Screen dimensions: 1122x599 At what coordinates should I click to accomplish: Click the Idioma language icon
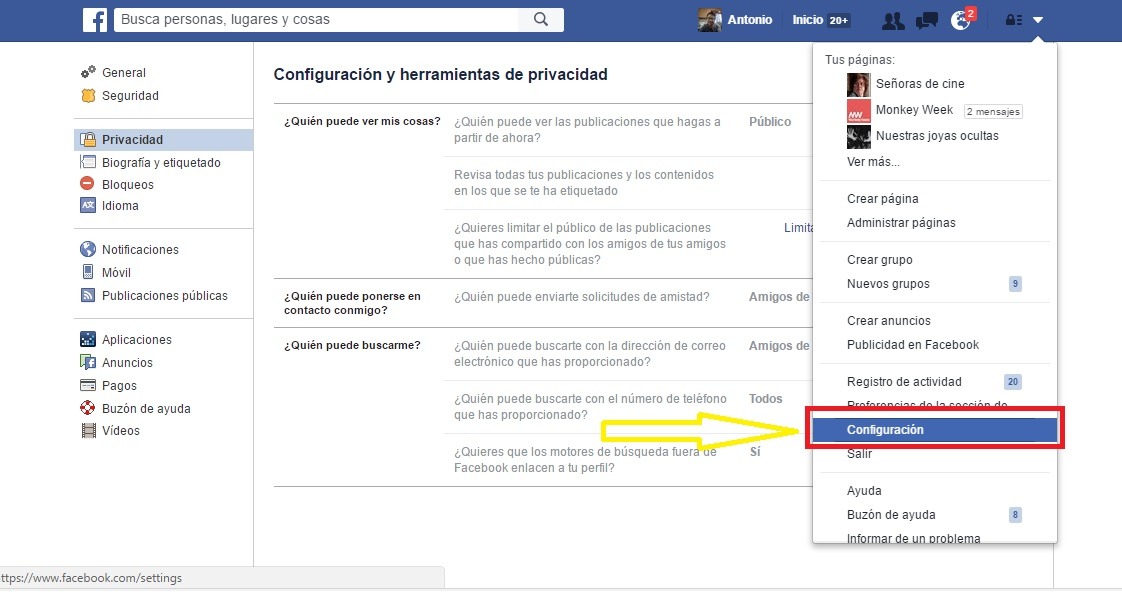pyautogui.click(x=88, y=205)
